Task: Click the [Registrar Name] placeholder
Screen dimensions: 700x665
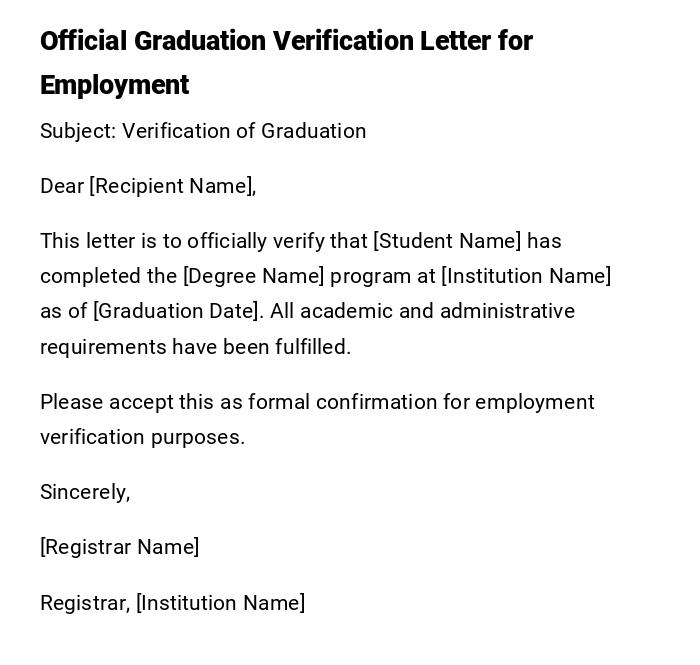Action: (119, 547)
